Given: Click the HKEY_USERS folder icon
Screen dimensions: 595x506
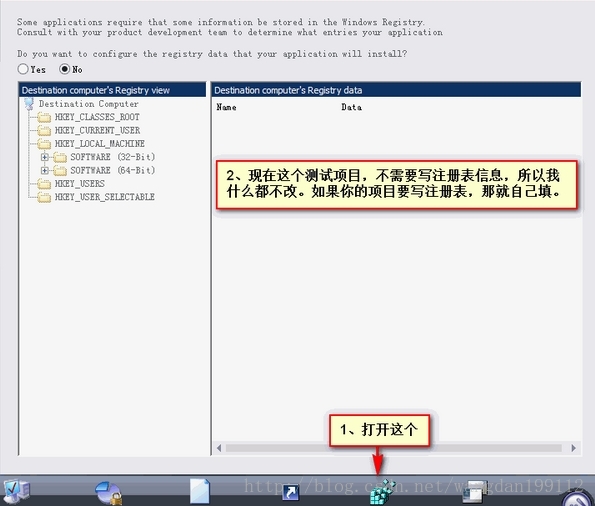Looking at the screenshot, I should click(x=44, y=184).
